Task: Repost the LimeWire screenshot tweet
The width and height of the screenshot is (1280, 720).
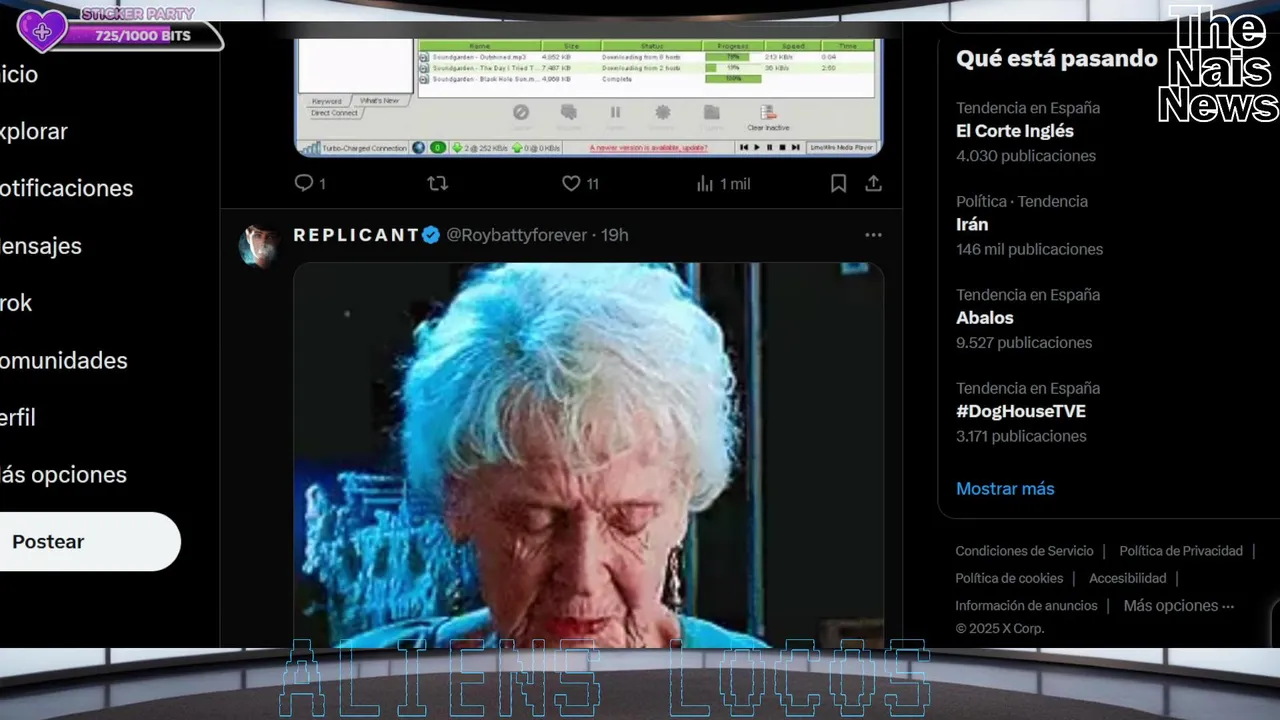Action: [437, 183]
